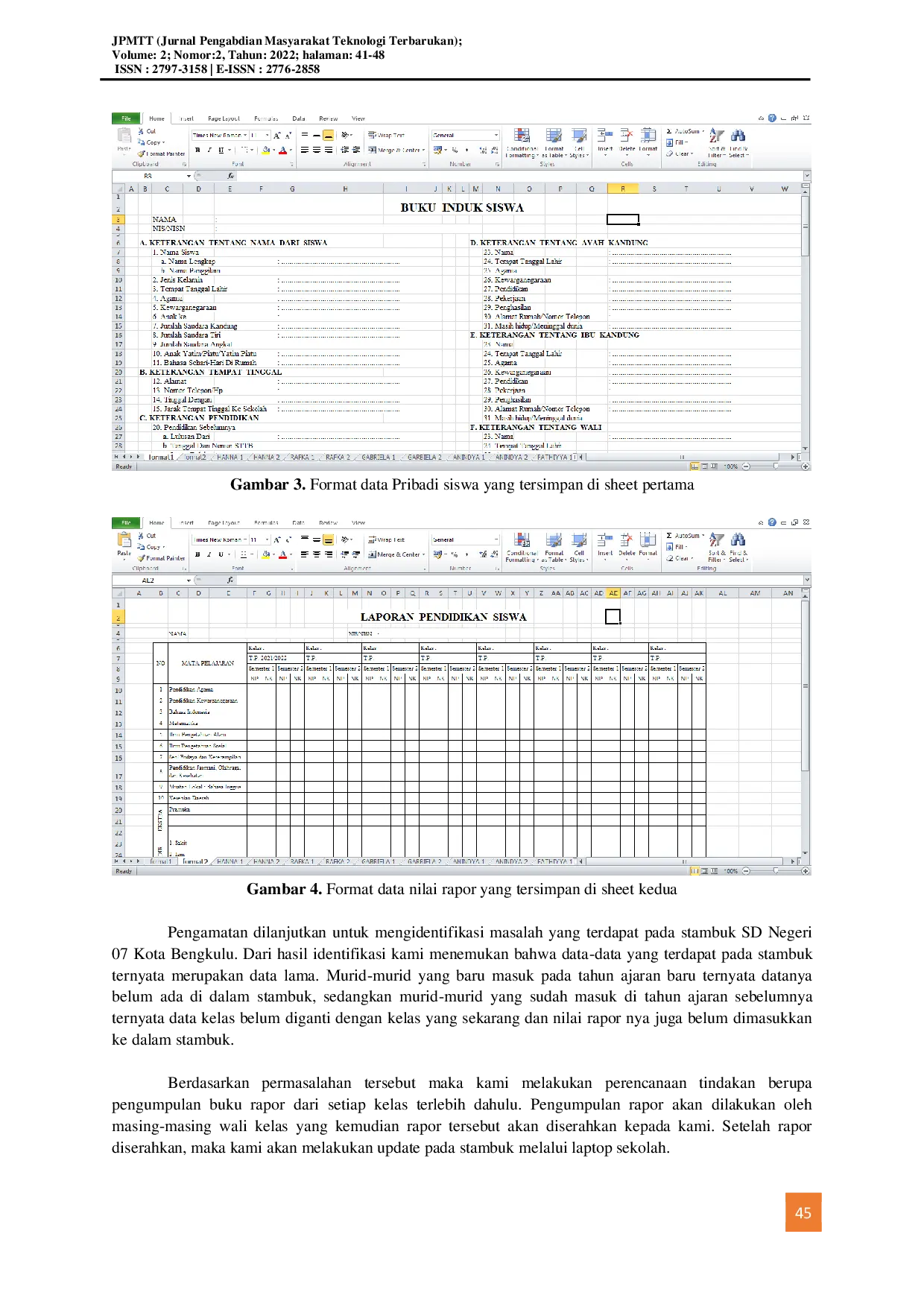Select RAFKA 2 sheet tab in Gambar 4 Excel
This screenshot has height=1307, width=924.
pyautogui.click(x=337, y=861)
